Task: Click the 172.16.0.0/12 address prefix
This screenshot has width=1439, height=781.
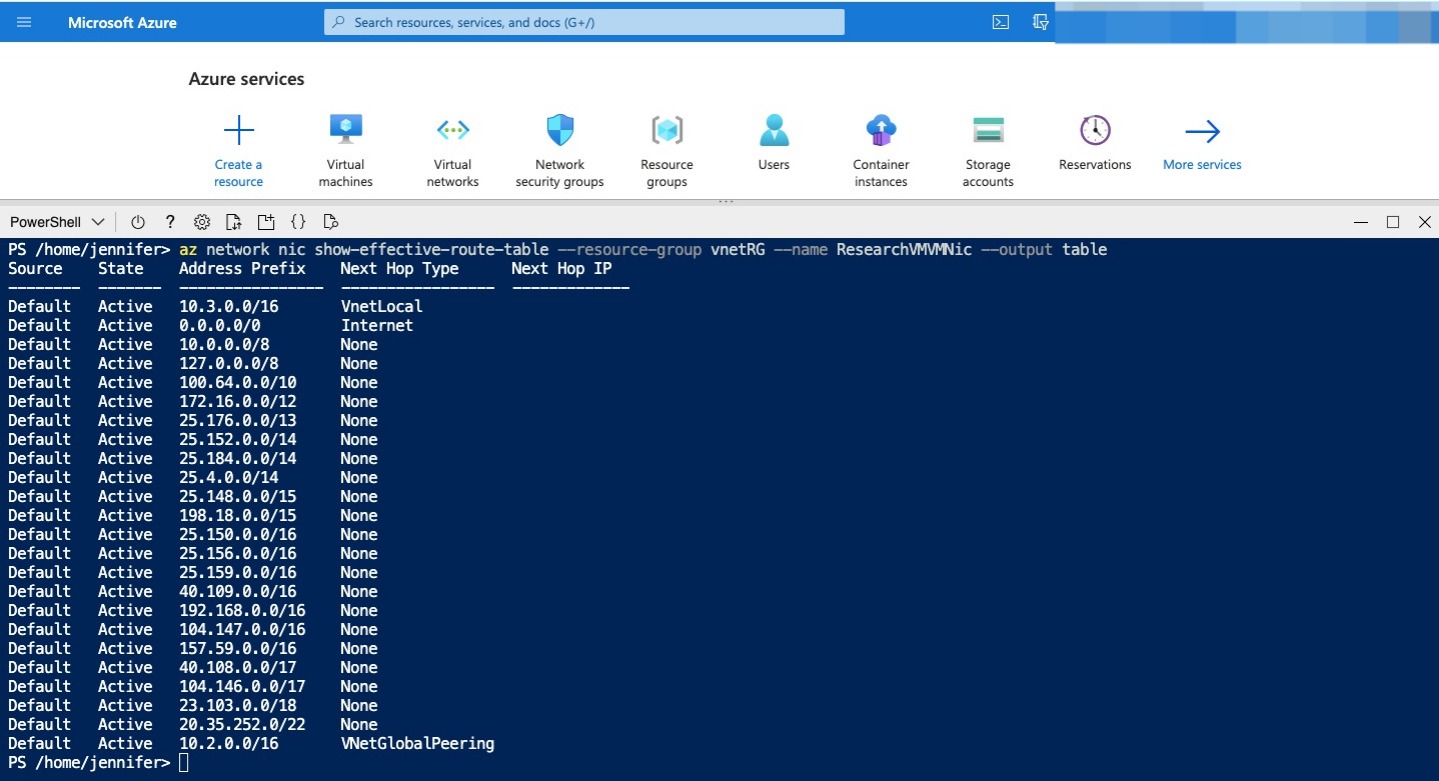Action: pyautogui.click(x=238, y=401)
